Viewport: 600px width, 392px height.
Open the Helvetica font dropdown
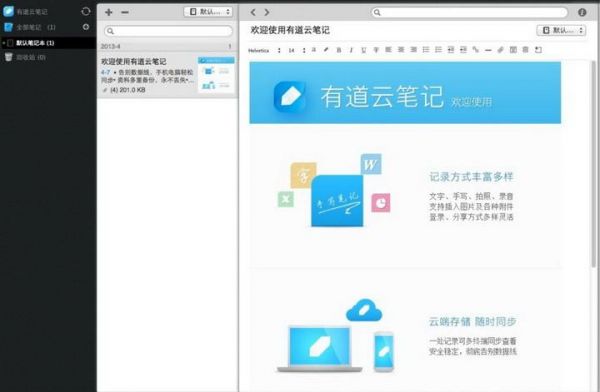(264, 50)
